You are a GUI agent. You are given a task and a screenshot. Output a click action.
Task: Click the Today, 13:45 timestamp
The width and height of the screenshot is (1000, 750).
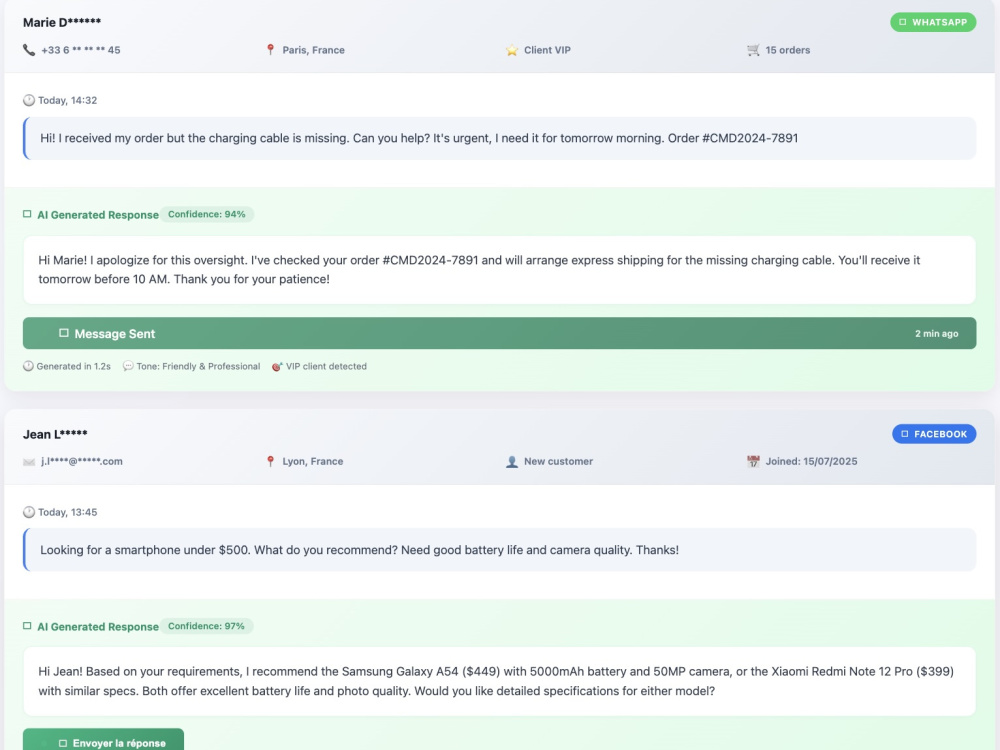pyautogui.click(x=68, y=512)
